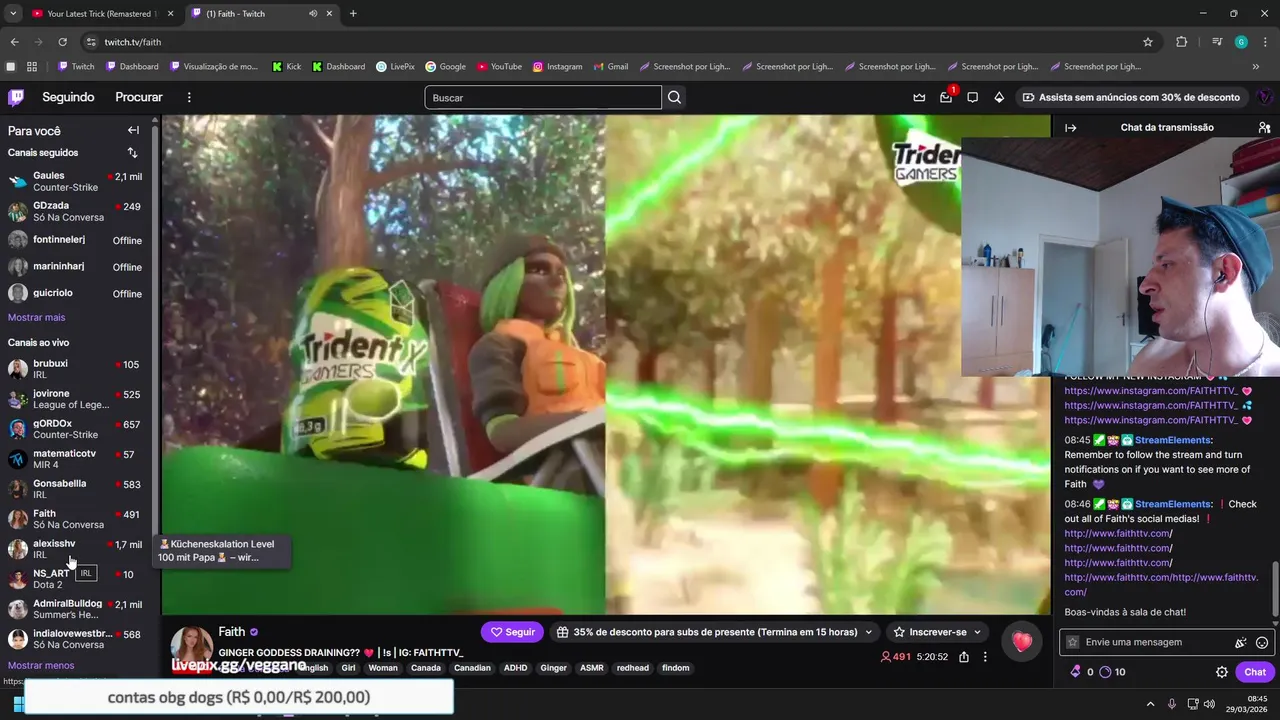This screenshot has width=1280, height=720.
Task: Collapse the Para você sidebar
Action: coord(133,130)
